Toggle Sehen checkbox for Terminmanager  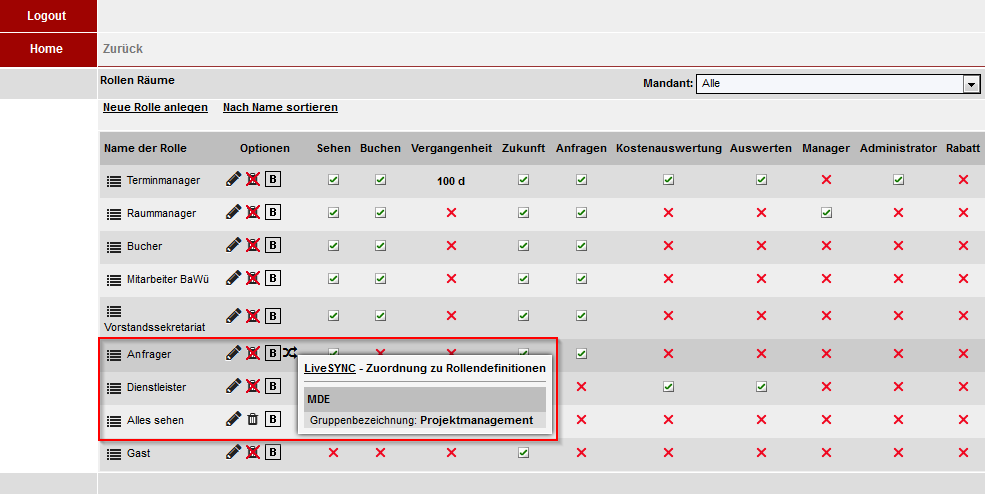(x=334, y=180)
